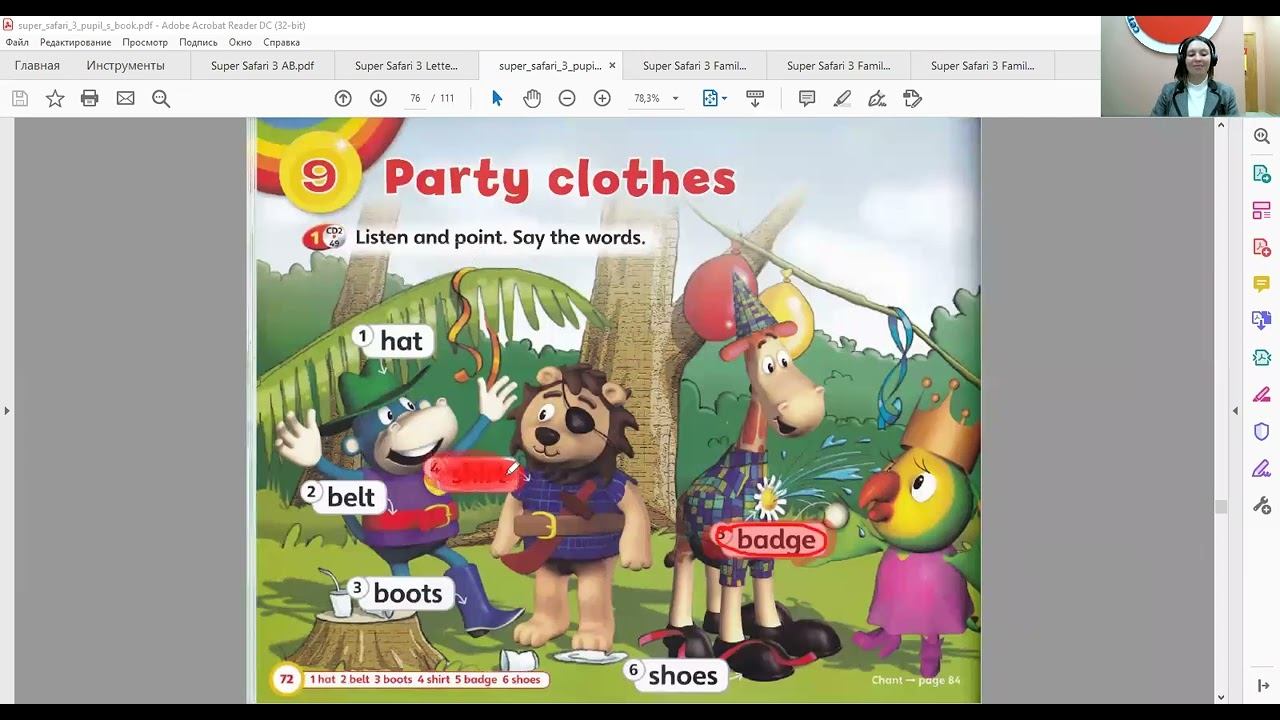The height and width of the screenshot is (720, 1280).
Task: Zoom in with the plus icon
Action: coord(602,98)
